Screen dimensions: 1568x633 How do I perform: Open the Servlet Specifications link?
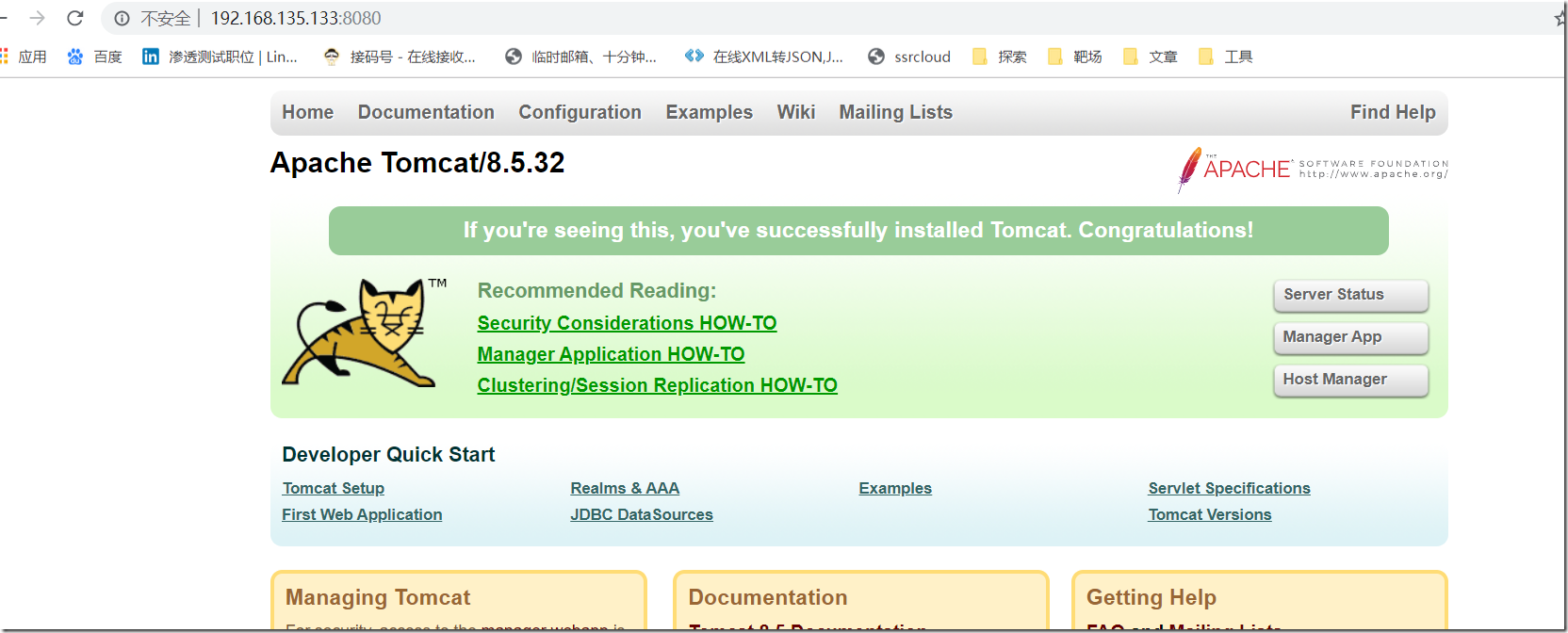(1229, 488)
